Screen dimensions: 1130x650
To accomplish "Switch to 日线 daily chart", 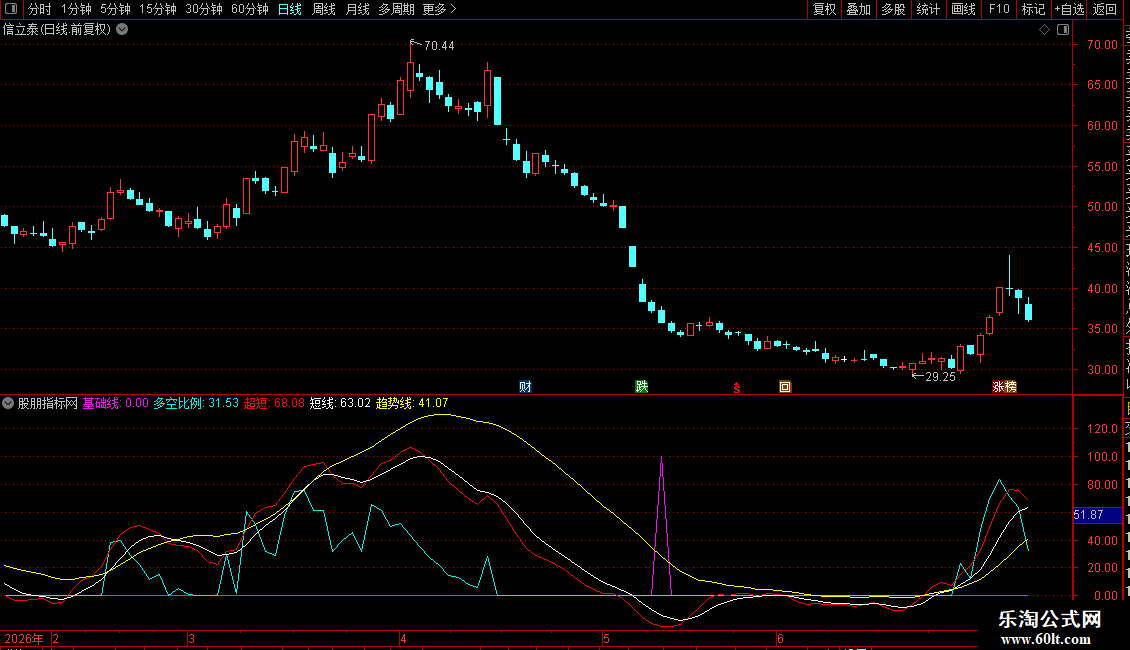I will [x=290, y=9].
